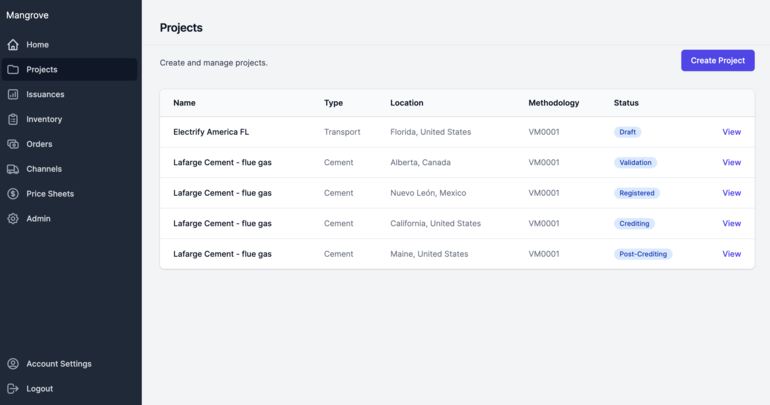View the California cement project
The height and width of the screenshot is (405, 770).
(x=731, y=223)
